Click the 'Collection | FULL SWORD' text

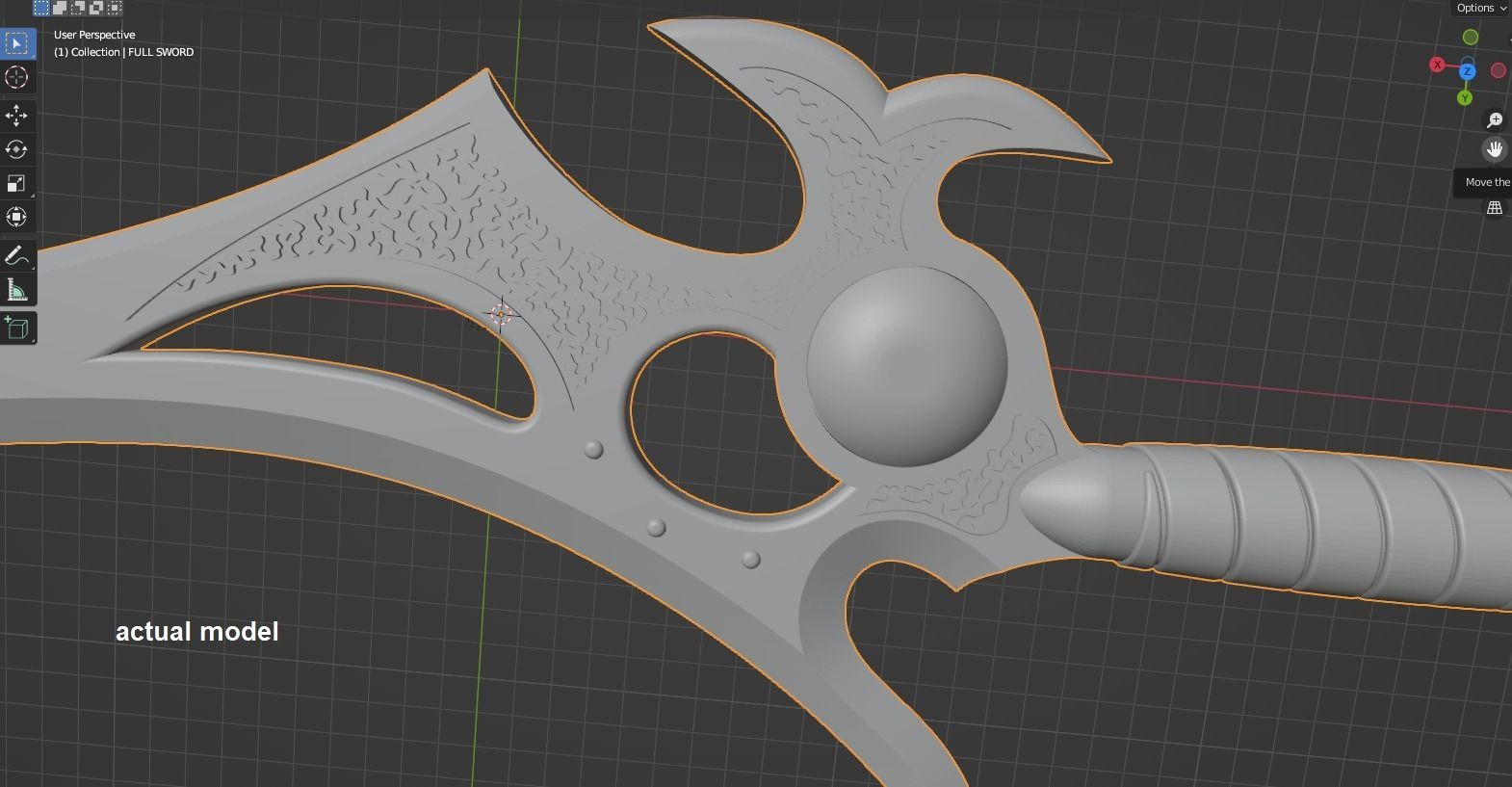coord(133,52)
